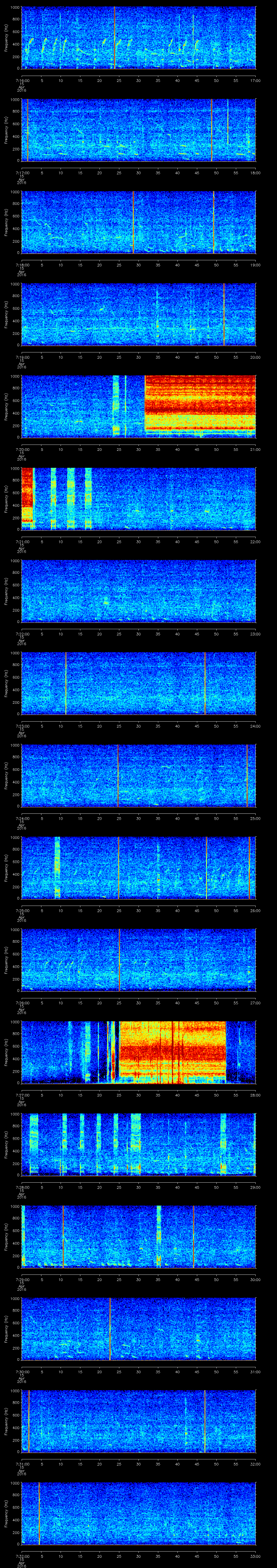
Task: Click the 7:32:00 time axis label
Action: pos(22,1556)
